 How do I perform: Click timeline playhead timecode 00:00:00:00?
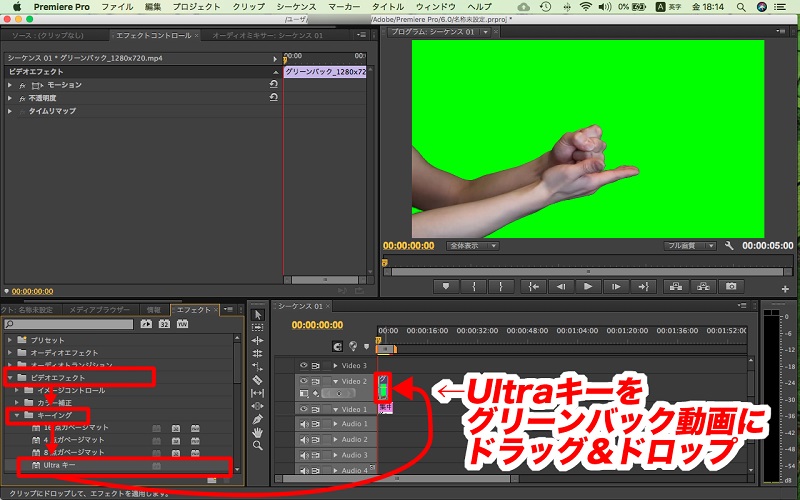(x=317, y=325)
